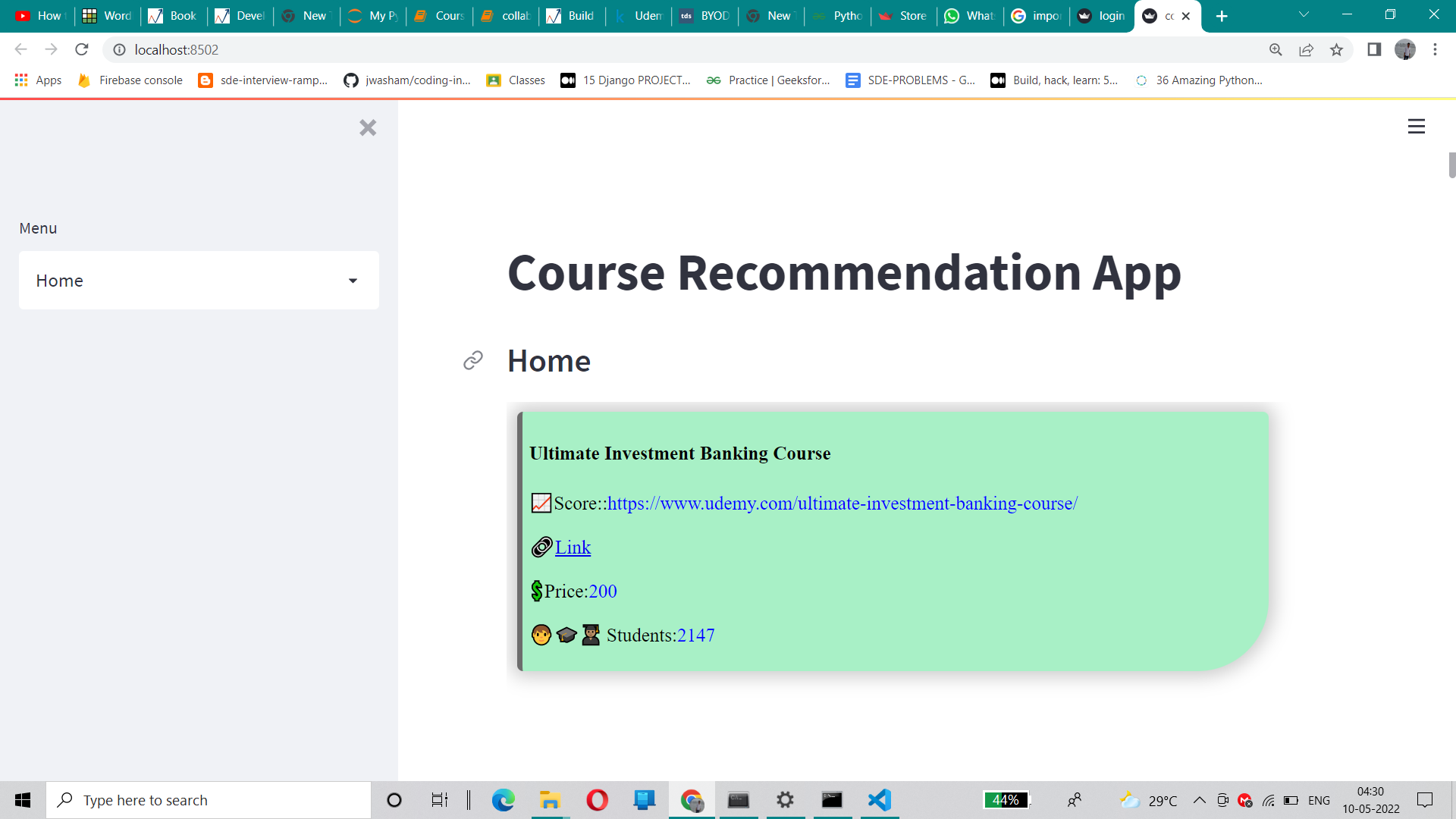The height and width of the screenshot is (819, 1456).
Task: Go back using the browser back arrow
Action: coord(20,49)
